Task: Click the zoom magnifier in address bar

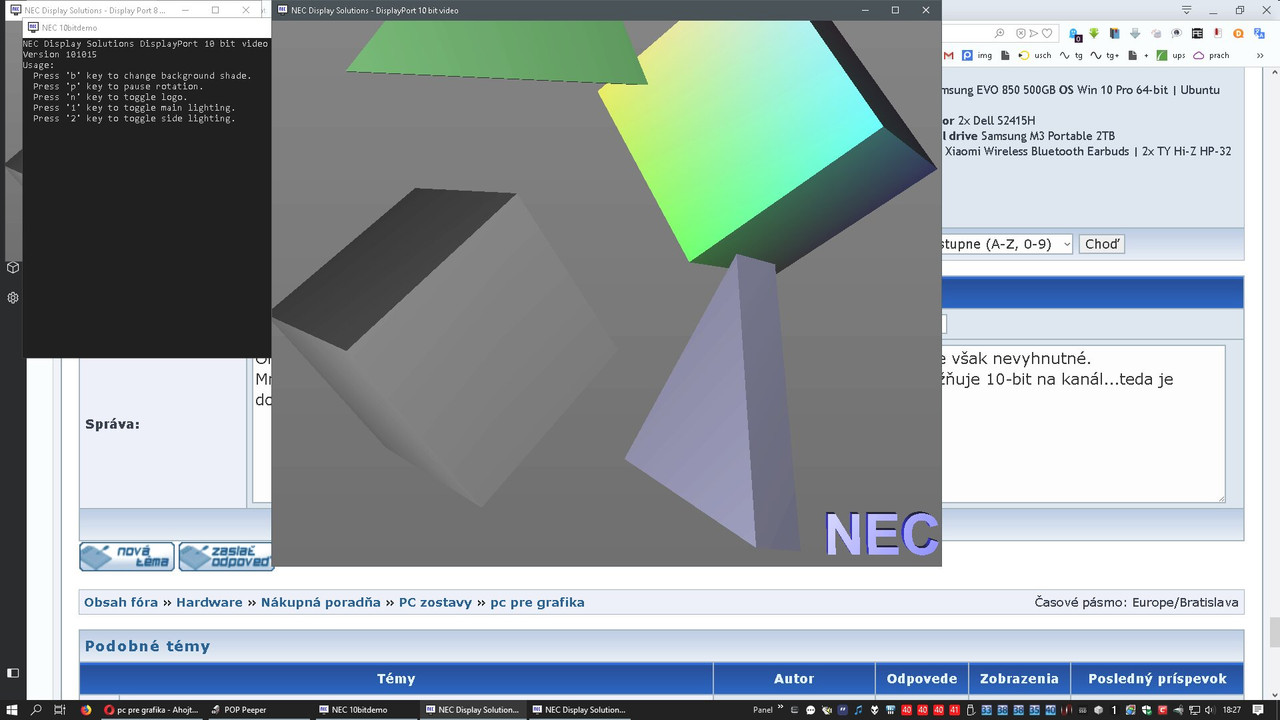Action: (x=999, y=33)
